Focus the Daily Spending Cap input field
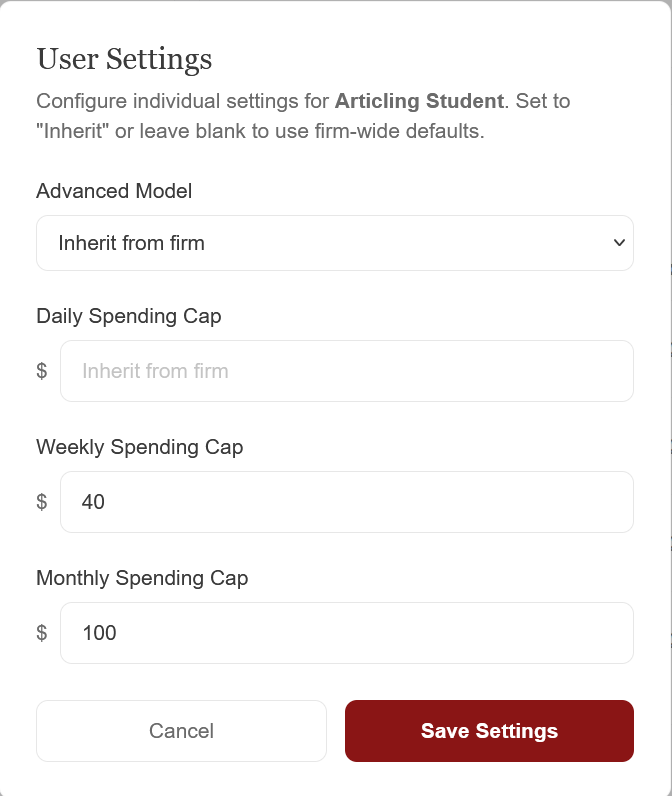 (346, 371)
